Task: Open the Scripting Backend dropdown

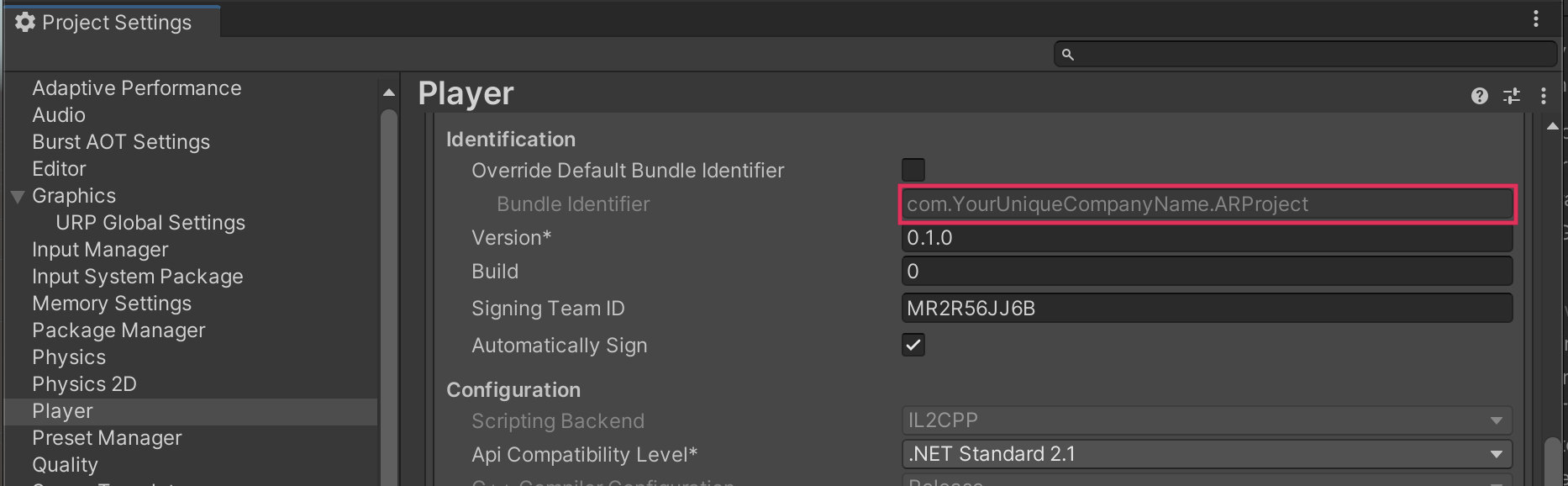Action: point(1206,420)
